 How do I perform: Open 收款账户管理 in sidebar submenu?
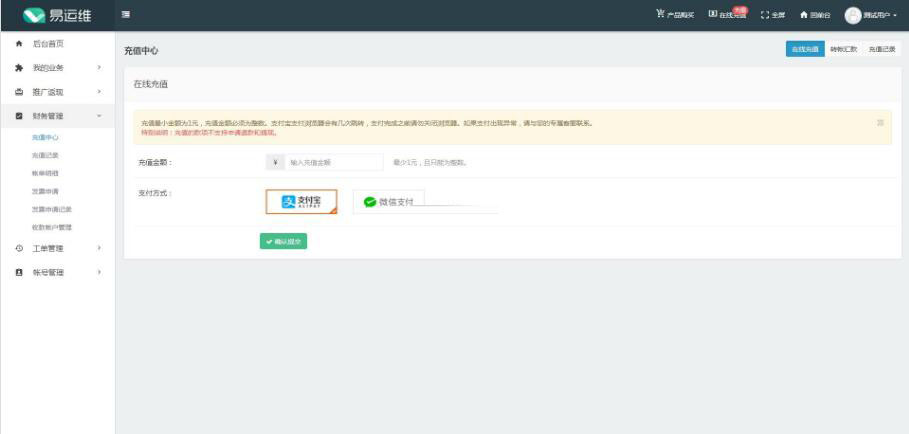click(52, 227)
